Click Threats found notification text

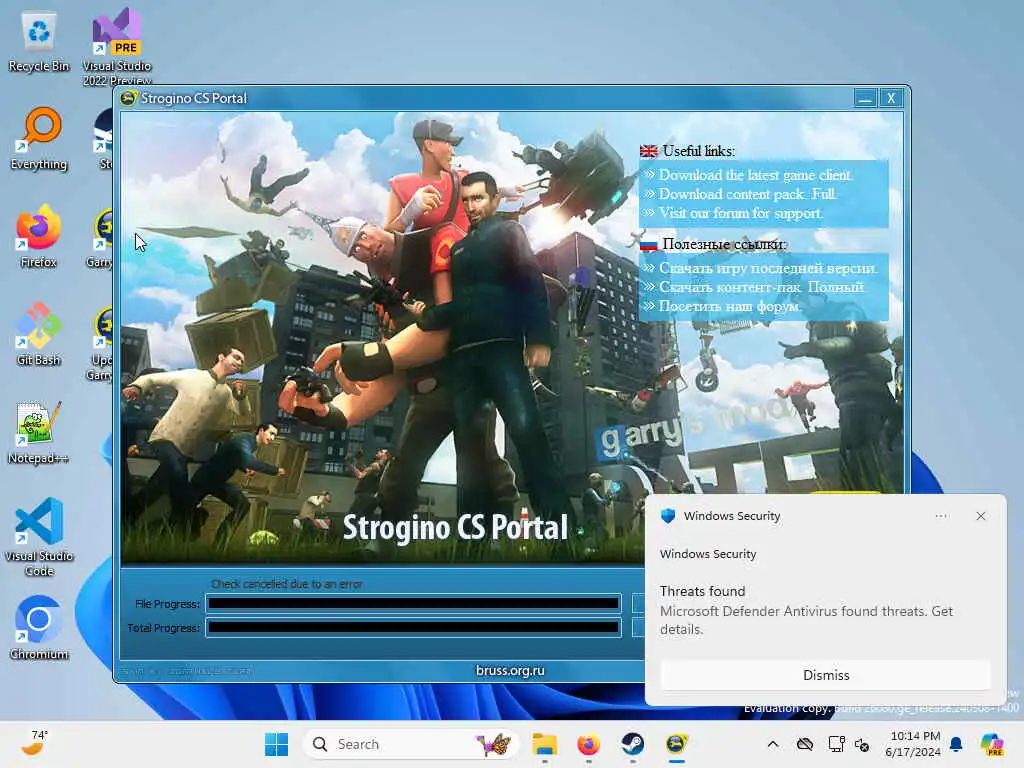pyautogui.click(x=702, y=591)
